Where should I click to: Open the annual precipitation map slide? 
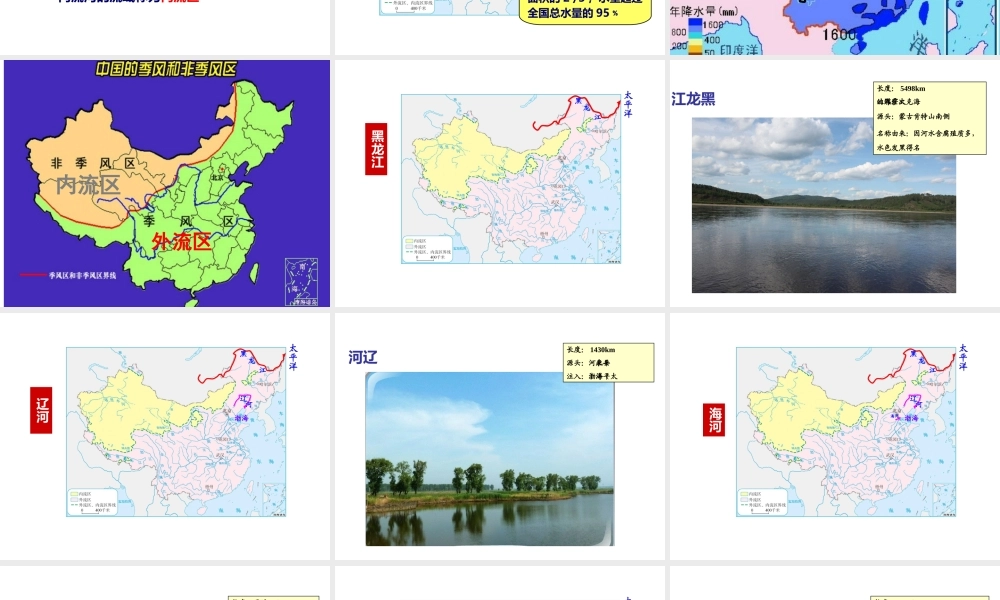834,27
